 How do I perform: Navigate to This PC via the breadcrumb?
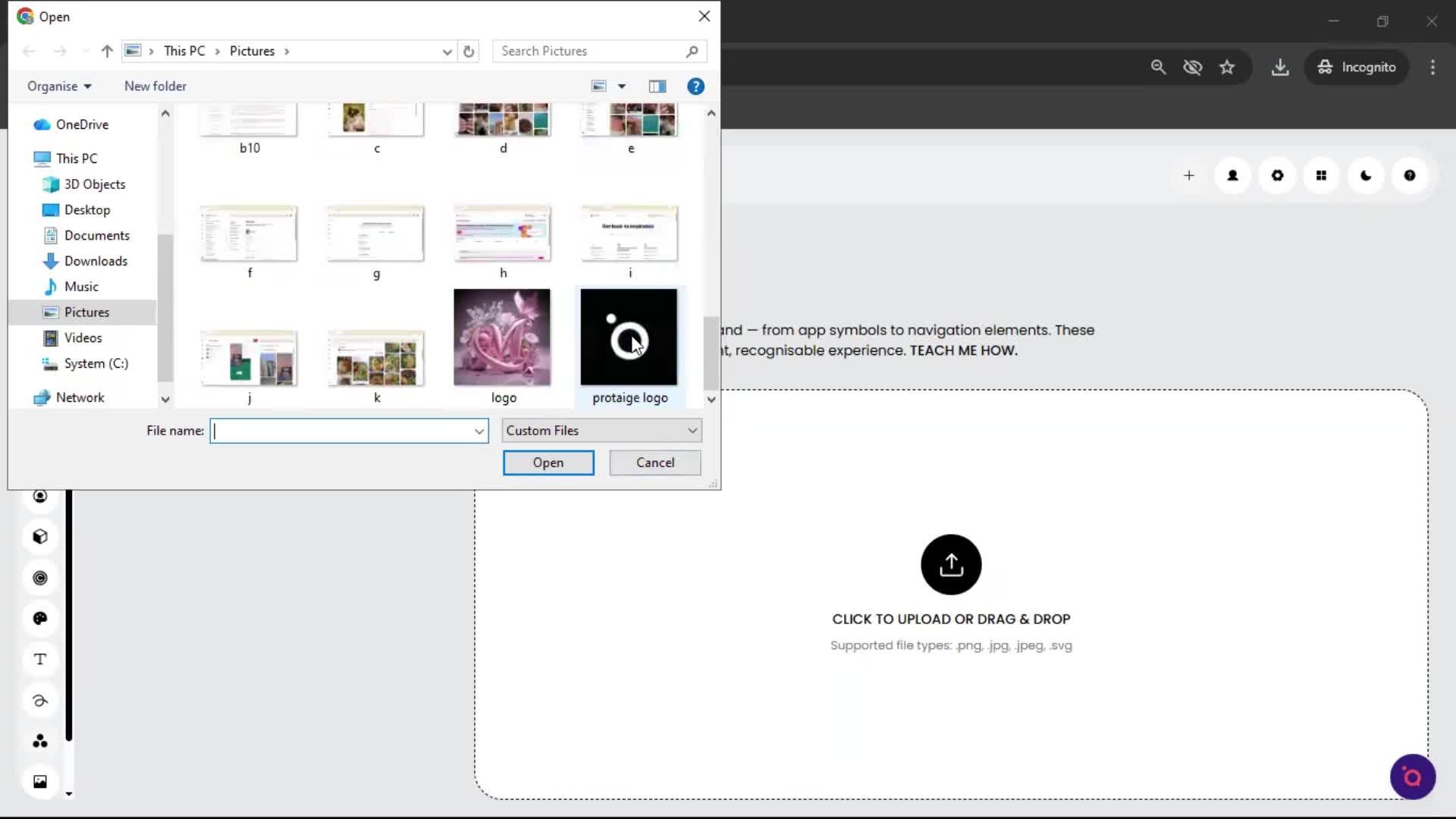click(x=184, y=51)
